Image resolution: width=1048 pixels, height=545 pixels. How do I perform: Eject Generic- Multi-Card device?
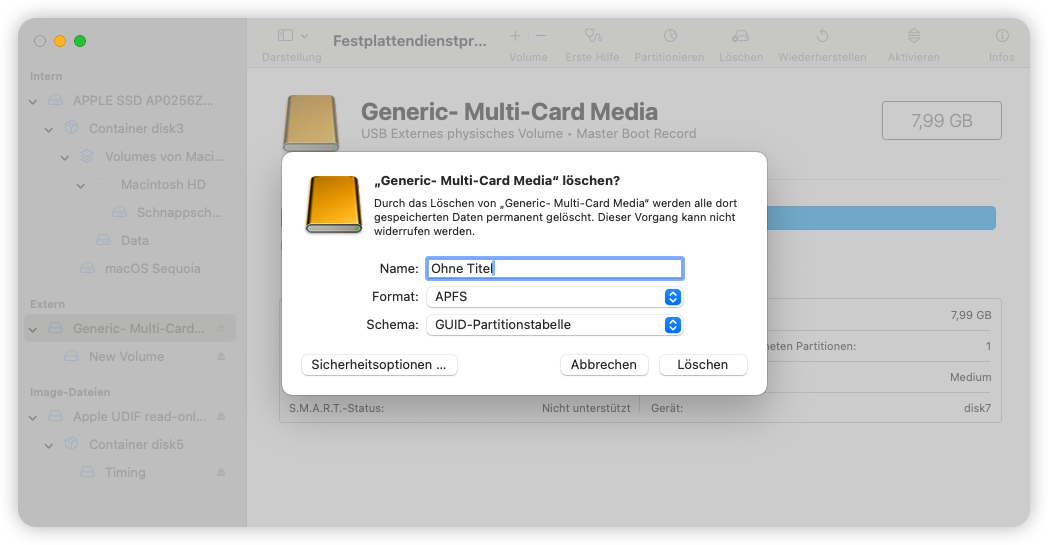coord(221,328)
